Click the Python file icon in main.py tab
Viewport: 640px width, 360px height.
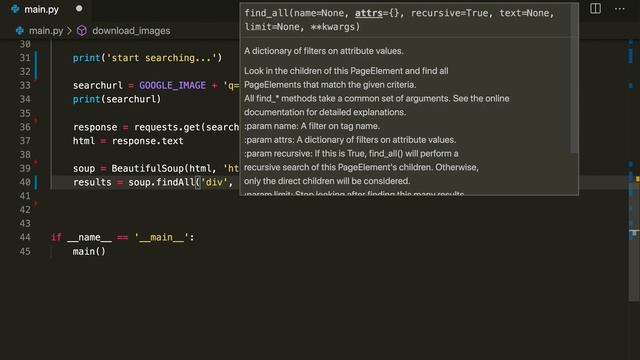(15, 9)
